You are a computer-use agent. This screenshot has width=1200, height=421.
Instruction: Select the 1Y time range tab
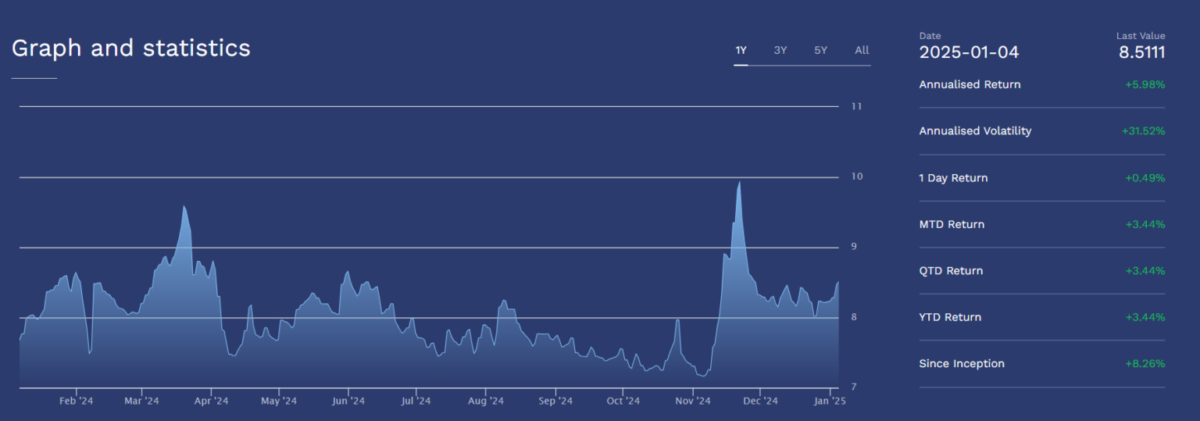pos(741,50)
